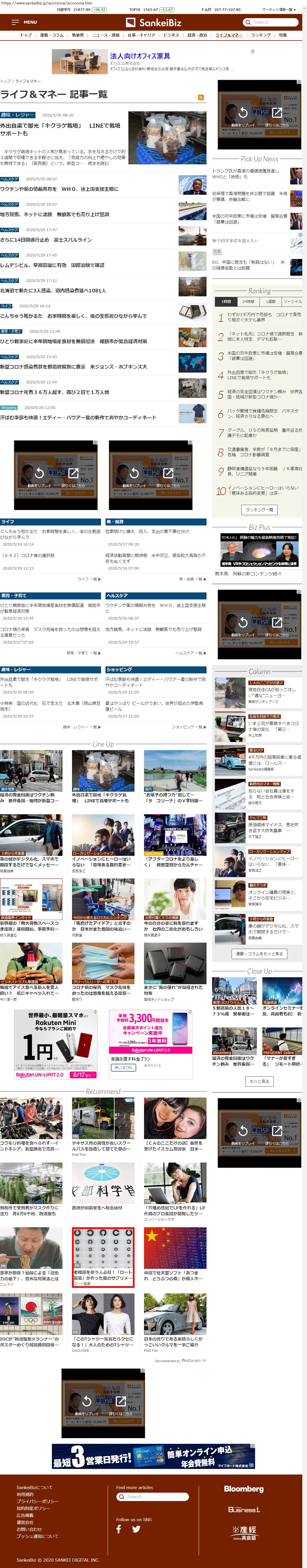Click the ランキング一覧 button
The width and height of the screenshot is (307, 1568).
pos(260,510)
